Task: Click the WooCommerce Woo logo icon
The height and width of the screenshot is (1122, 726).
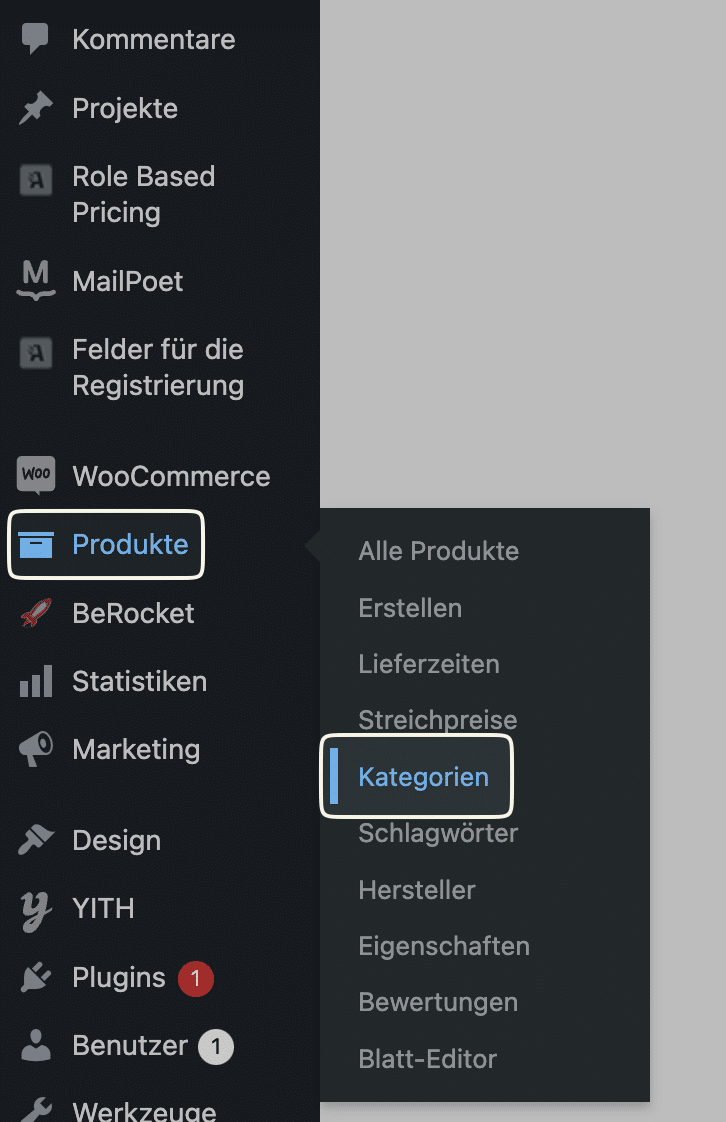Action: pyautogui.click(x=36, y=475)
